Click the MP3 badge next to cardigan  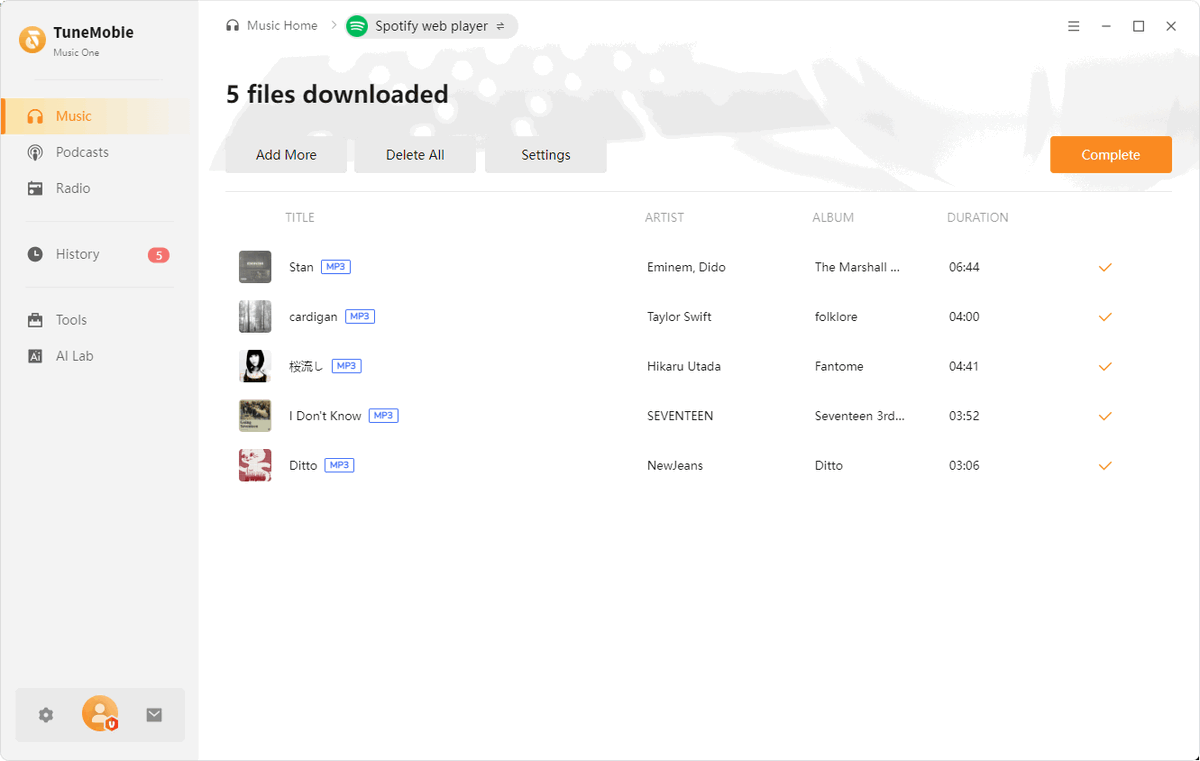tap(360, 316)
